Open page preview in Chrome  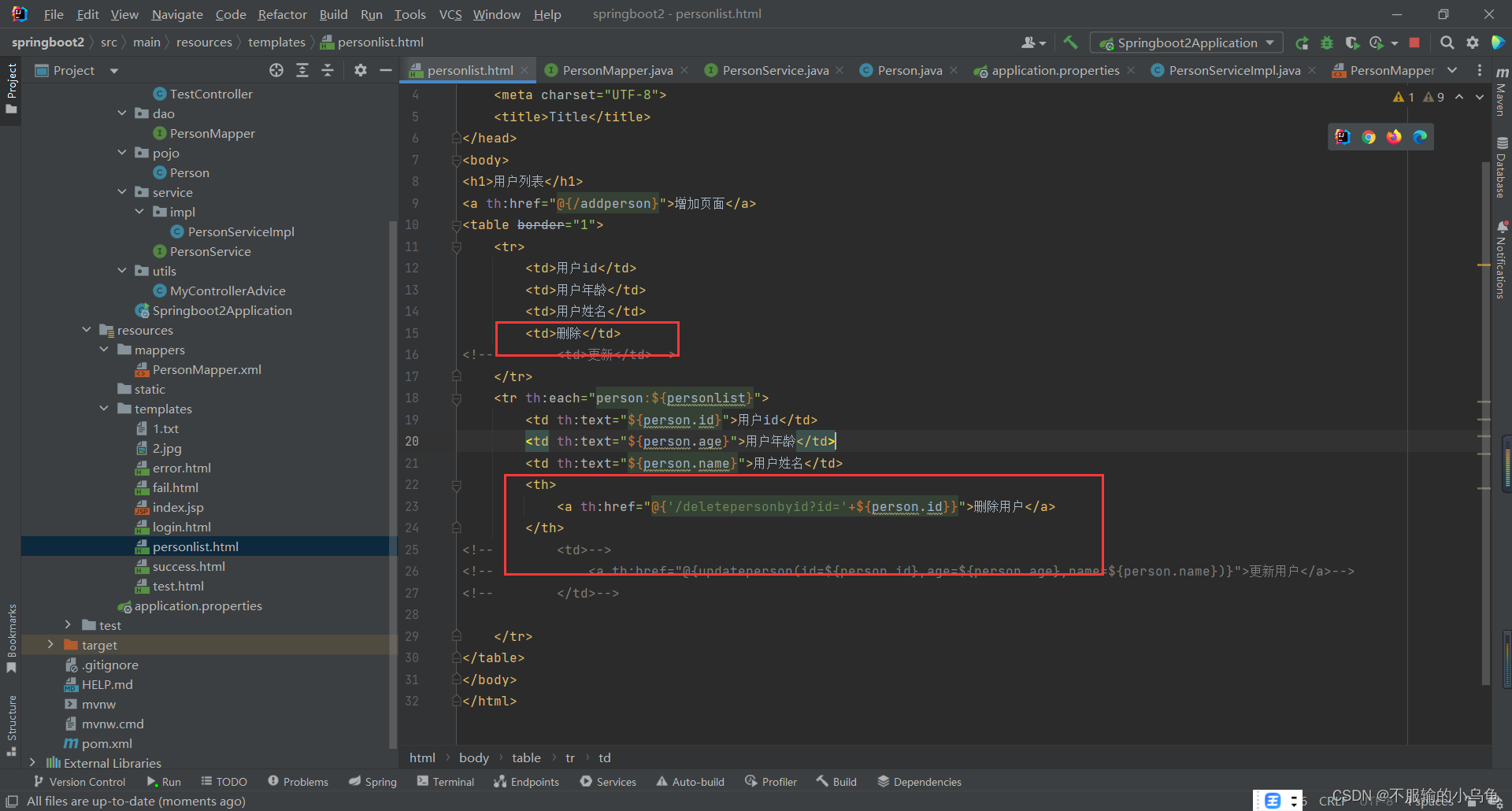click(x=1369, y=137)
